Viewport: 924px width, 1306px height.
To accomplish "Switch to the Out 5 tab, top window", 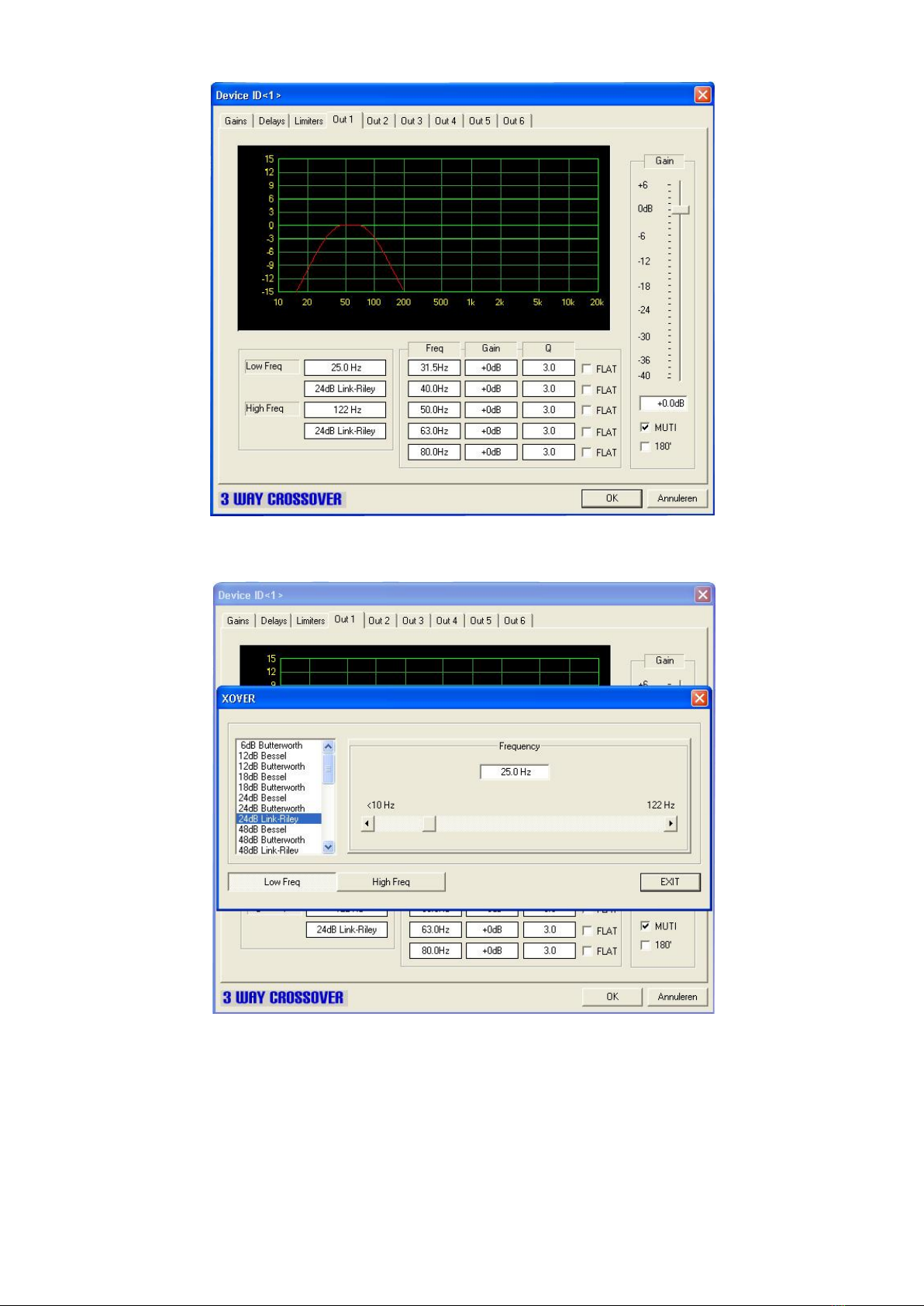I will (480, 121).
